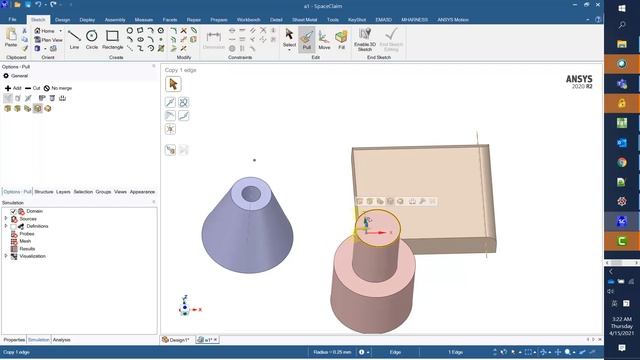
Task: Click the Select arrow in viewport tool guides
Action: pyautogui.click(x=173, y=84)
